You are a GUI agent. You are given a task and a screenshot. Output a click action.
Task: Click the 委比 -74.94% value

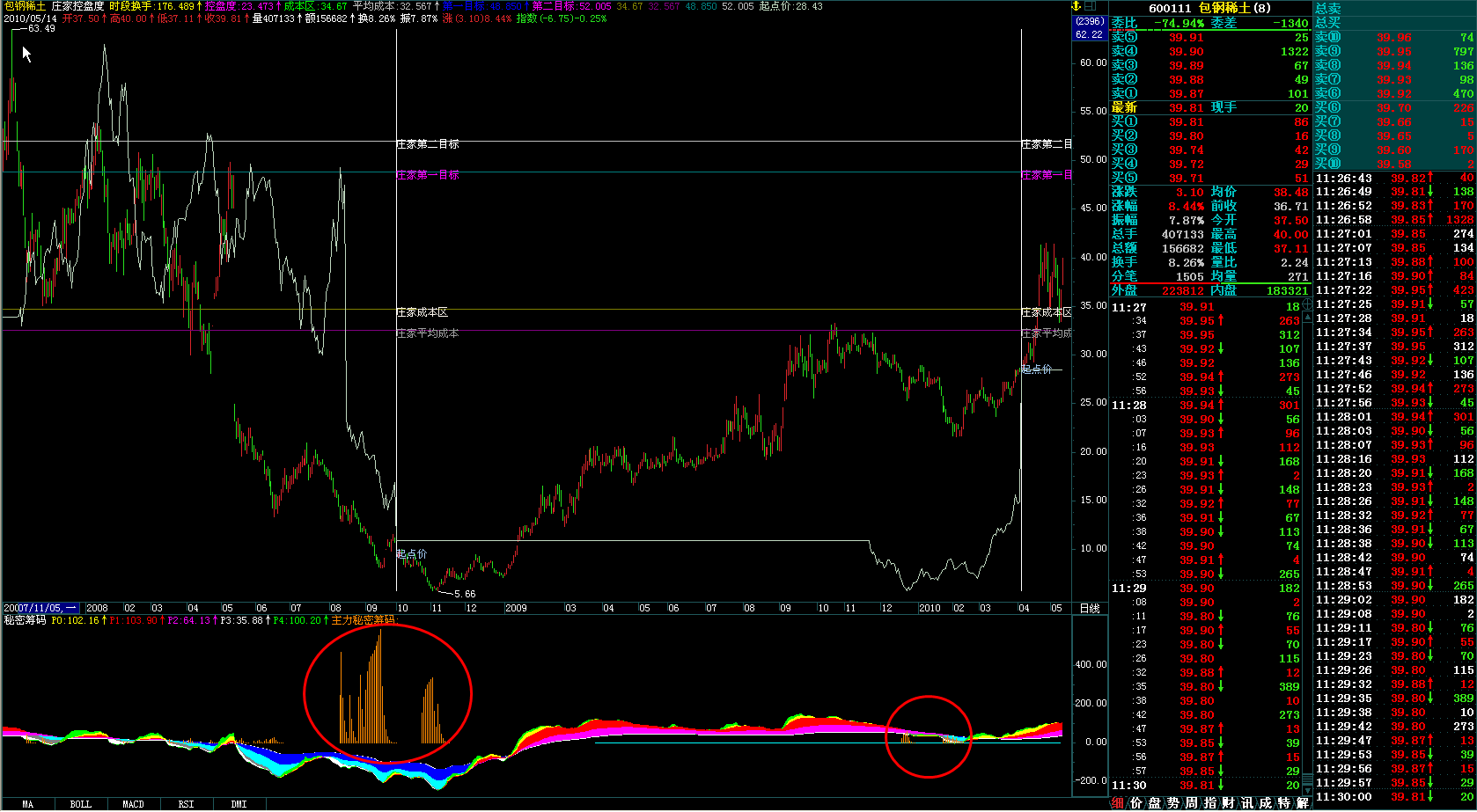coord(1178,24)
